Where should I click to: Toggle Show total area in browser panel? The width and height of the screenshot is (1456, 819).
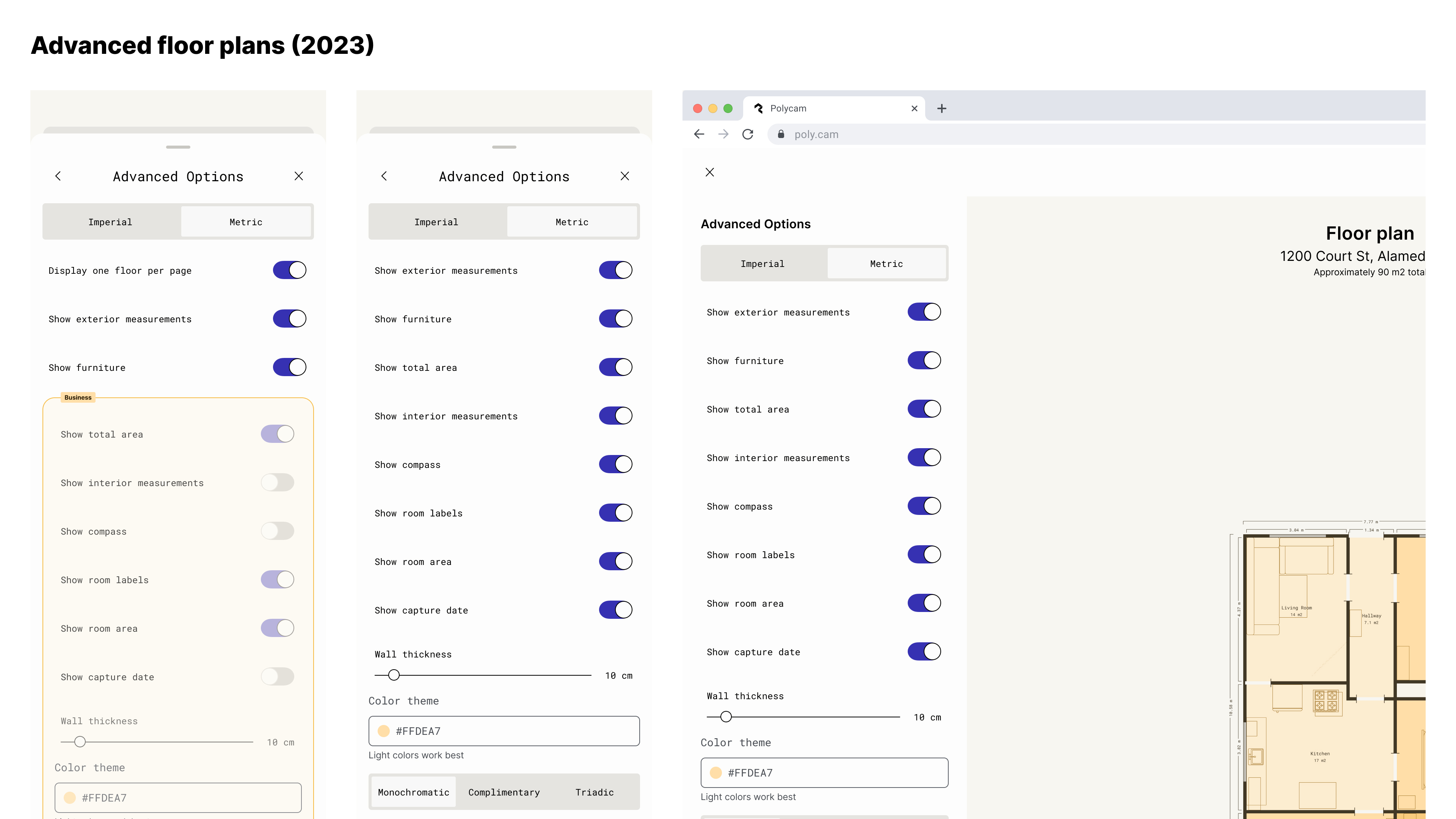tap(925, 409)
